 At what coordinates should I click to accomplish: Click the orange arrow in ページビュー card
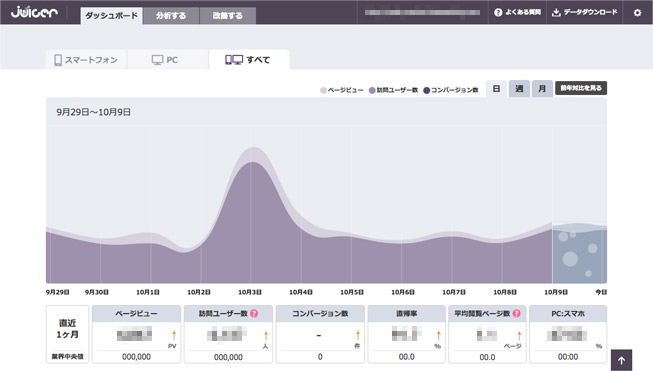tap(174, 334)
